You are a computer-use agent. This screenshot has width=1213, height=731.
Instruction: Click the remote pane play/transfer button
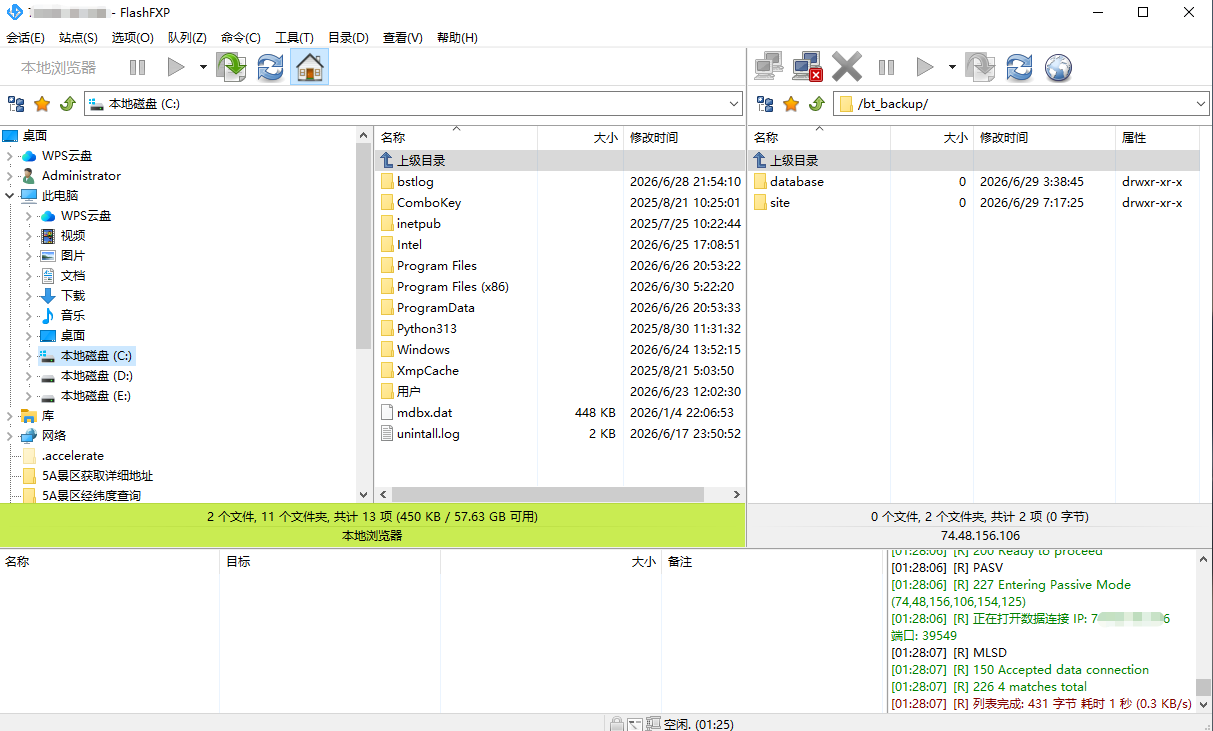(x=925, y=67)
